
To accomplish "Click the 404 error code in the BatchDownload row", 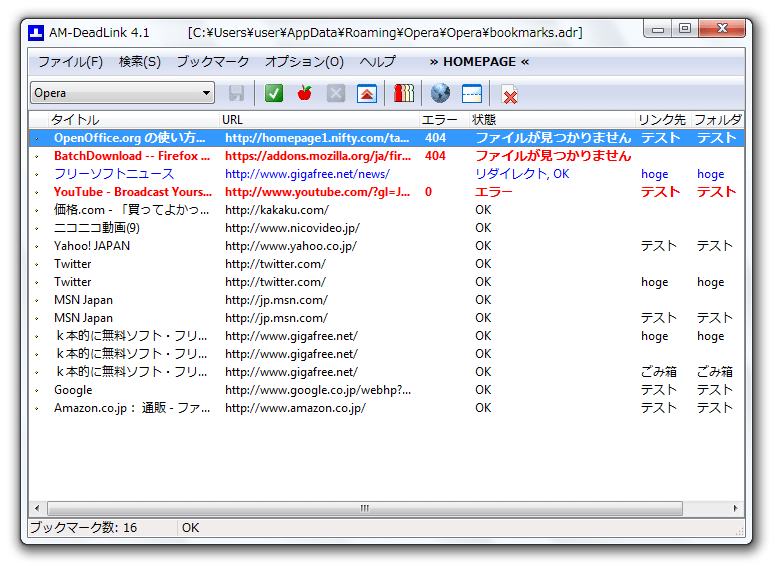I will pyautogui.click(x=435, y=156).
